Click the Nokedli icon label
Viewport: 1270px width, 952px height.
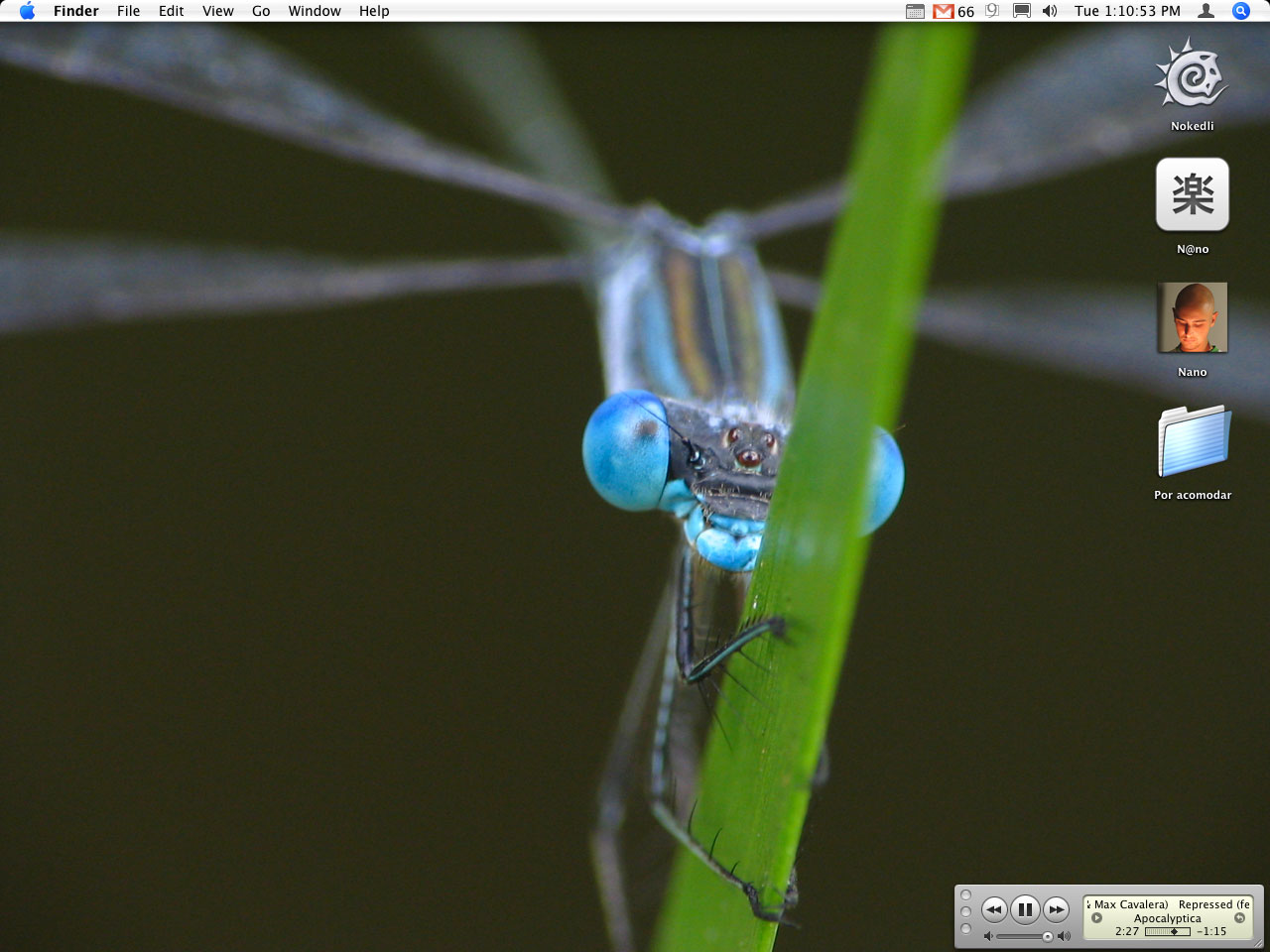pyautogui.click(x=1192, y=126)
